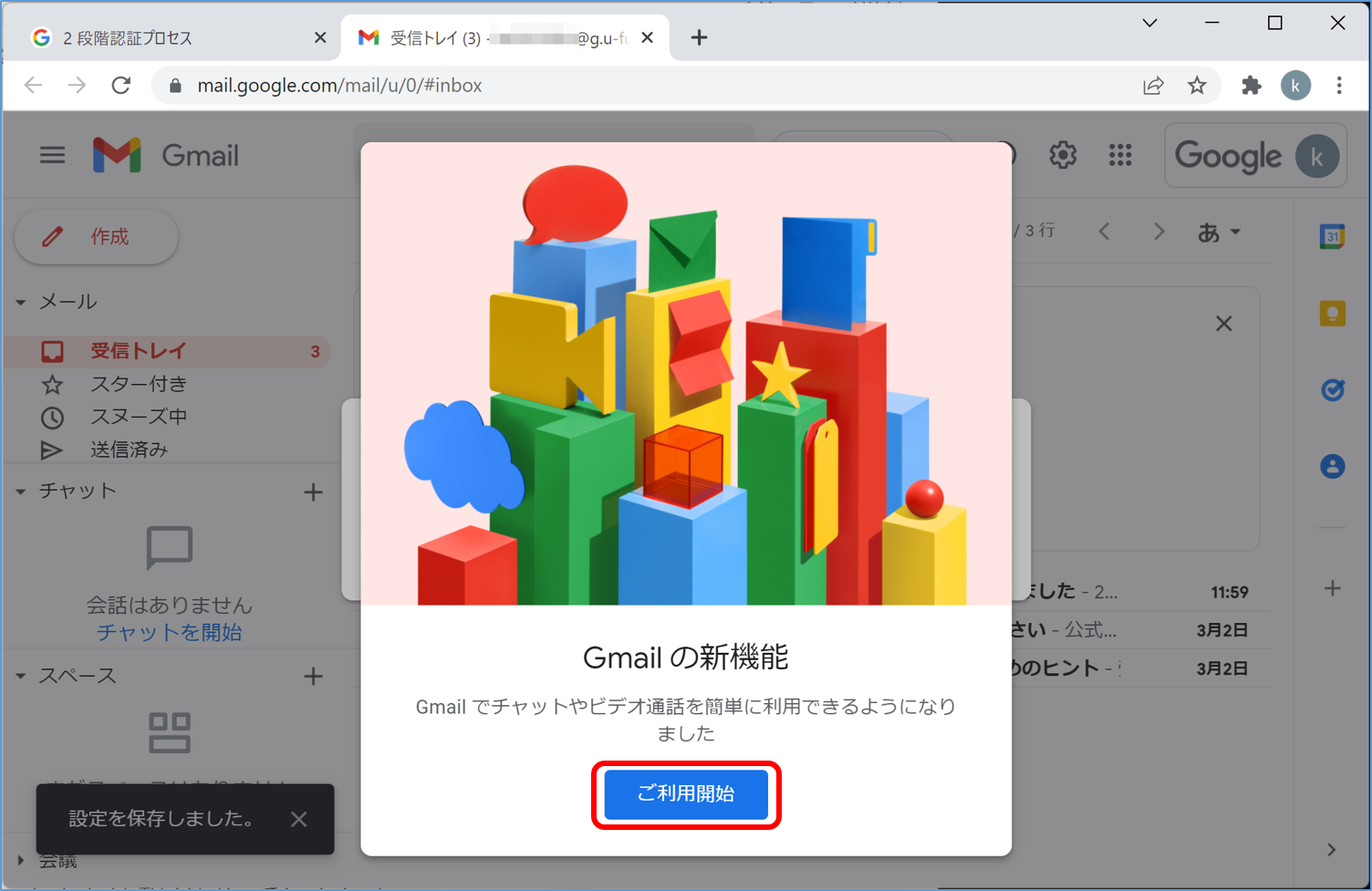Collapse the メール section

tap(20, 302)
